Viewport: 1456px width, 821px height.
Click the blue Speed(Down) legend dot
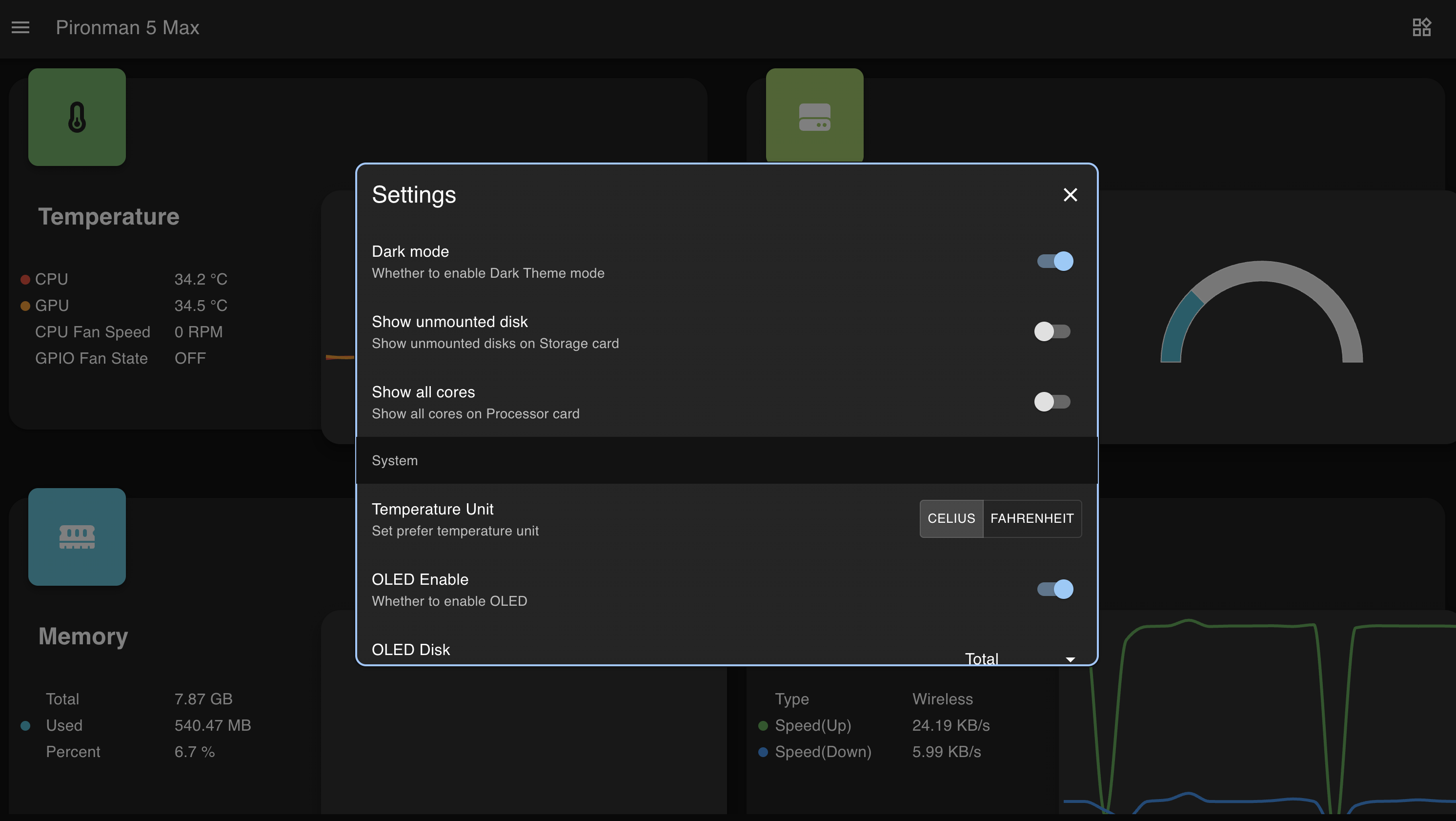click(x=763, y=752)
